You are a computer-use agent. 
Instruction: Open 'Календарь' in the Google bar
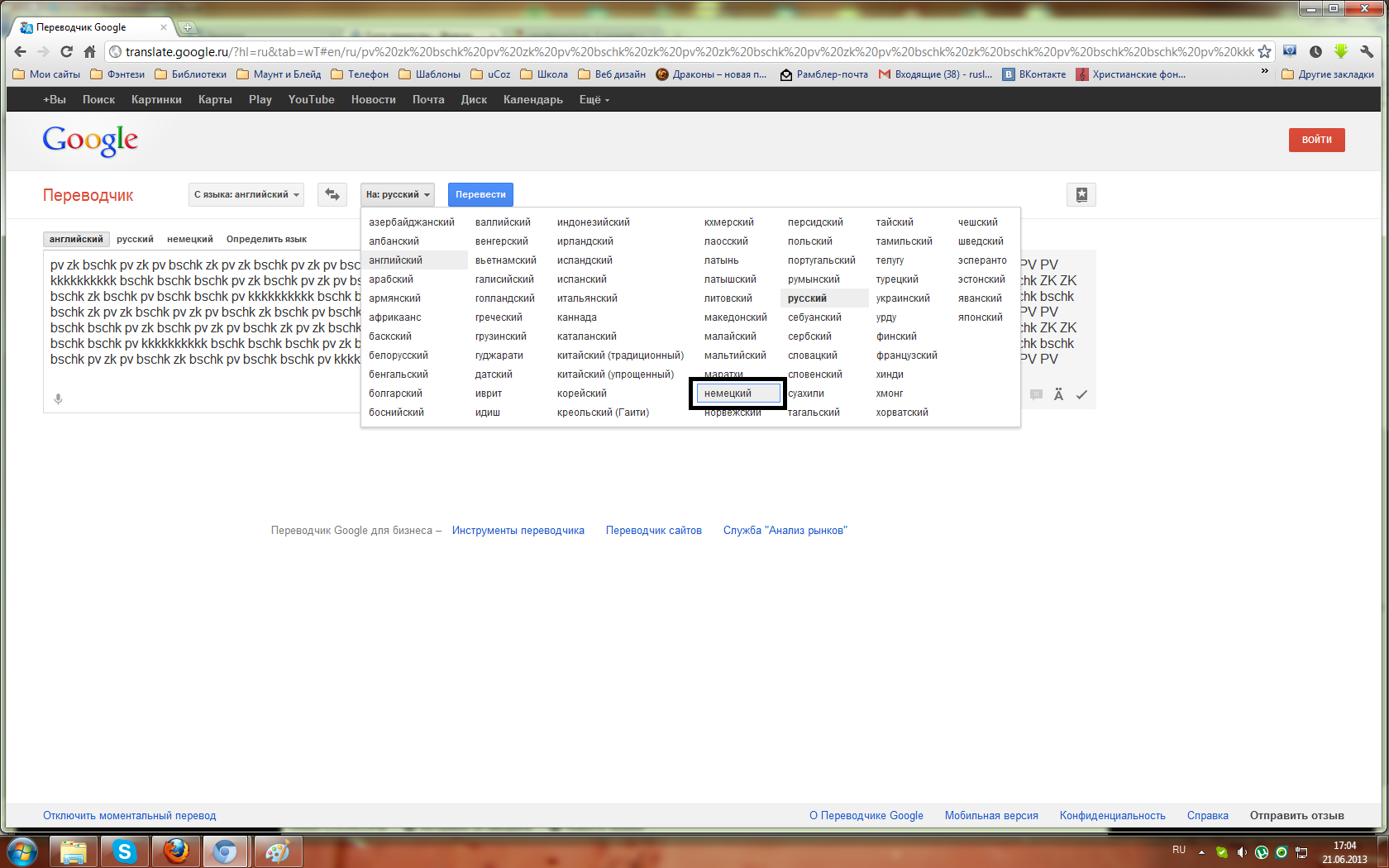[x=532, y=100]
